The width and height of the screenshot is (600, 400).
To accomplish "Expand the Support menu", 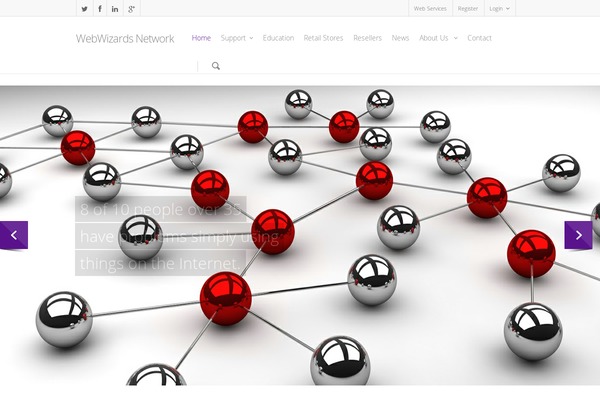I will [x=237, y=38].
